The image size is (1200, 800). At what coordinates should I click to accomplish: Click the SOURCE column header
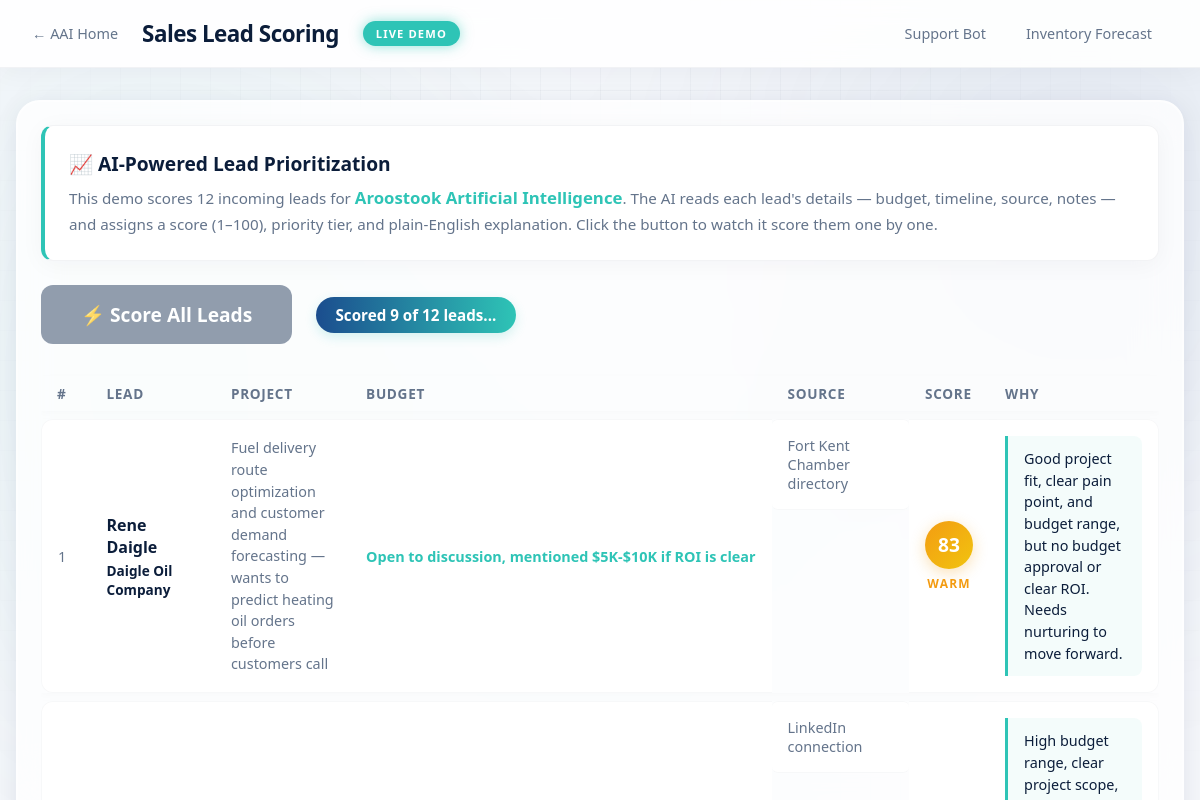816,394
